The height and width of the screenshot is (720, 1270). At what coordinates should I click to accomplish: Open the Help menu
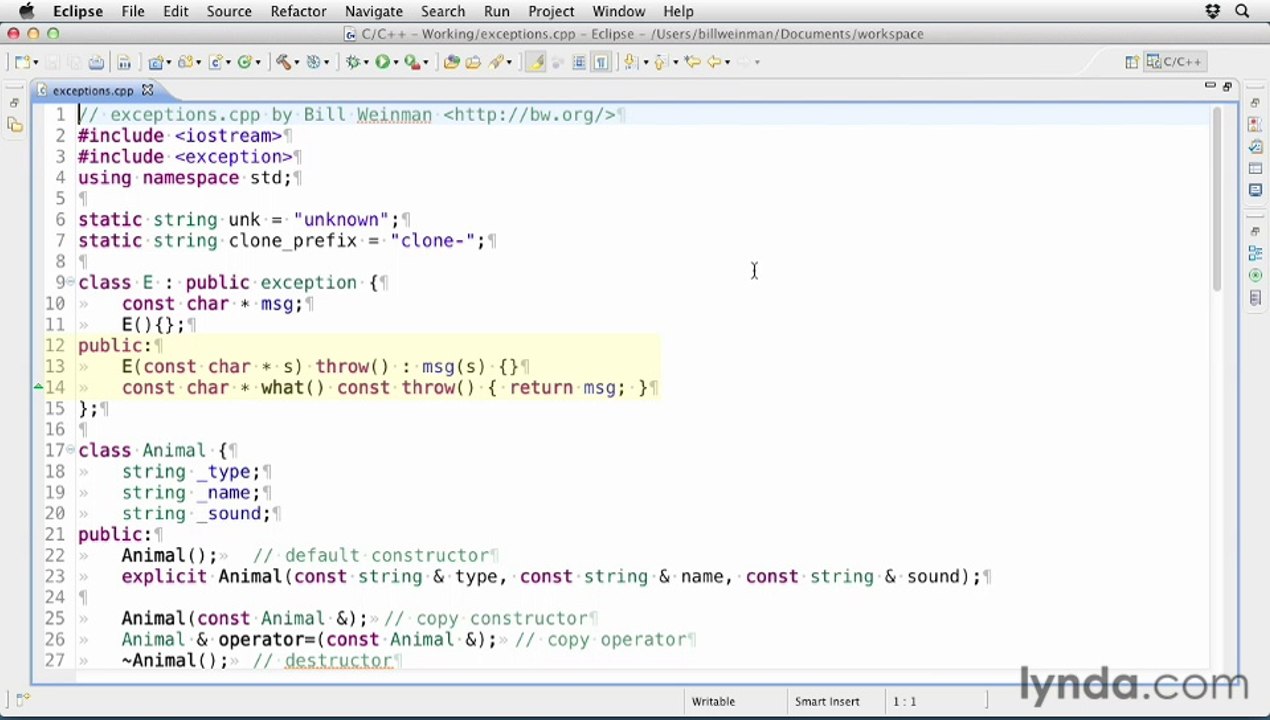tap(678, 11)
